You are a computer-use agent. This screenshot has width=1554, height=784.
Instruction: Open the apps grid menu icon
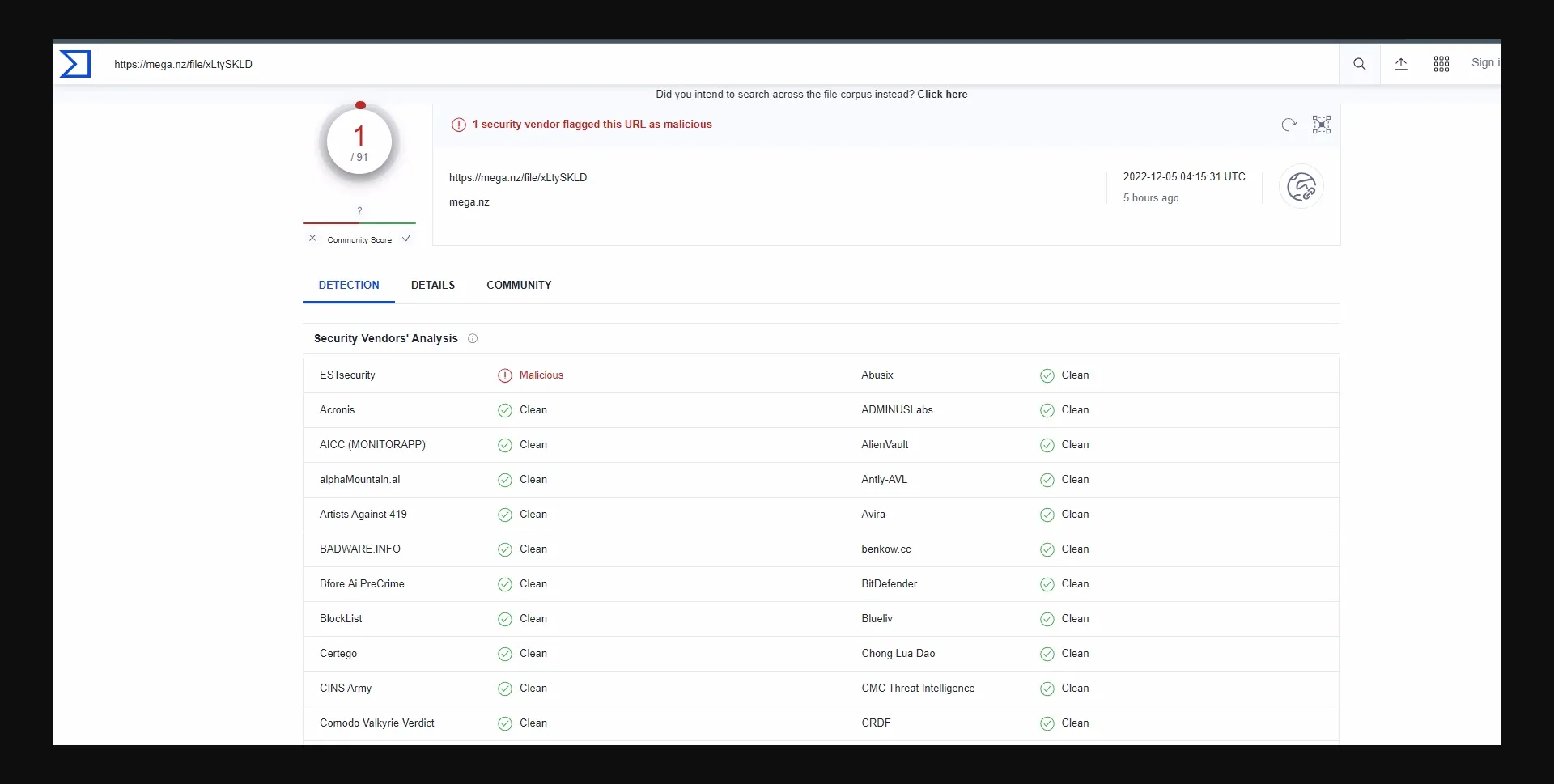pyautogui.click(x=1441, y=64)
